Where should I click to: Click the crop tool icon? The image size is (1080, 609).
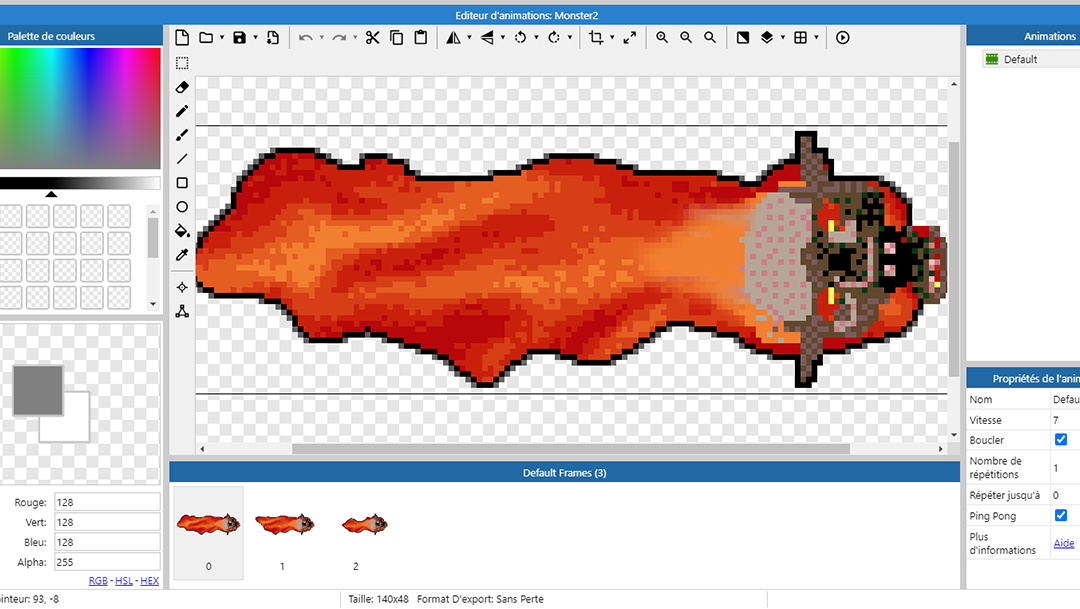(596, 37)
